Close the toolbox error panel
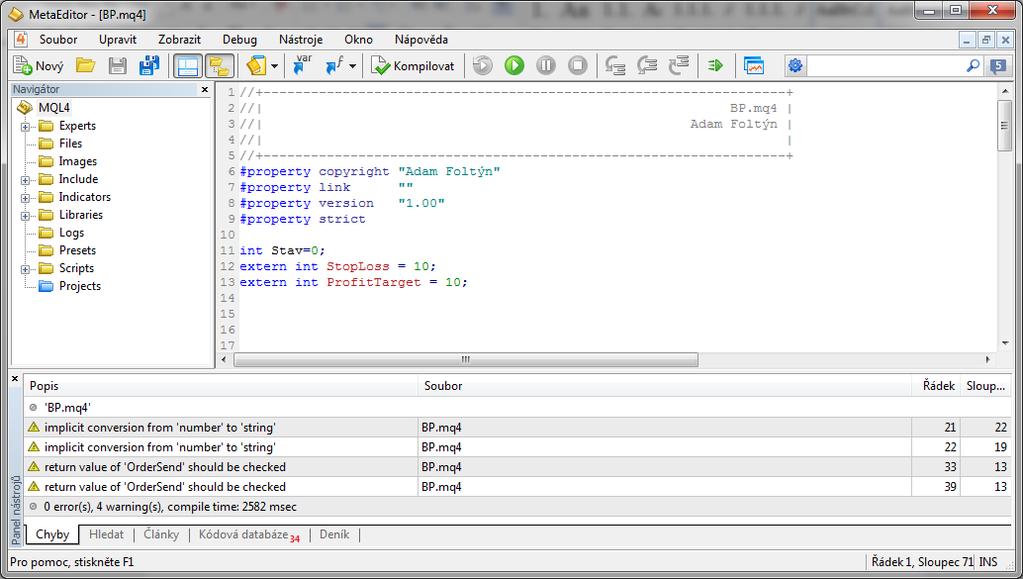The image size is (1023, 579). (15, 378)
